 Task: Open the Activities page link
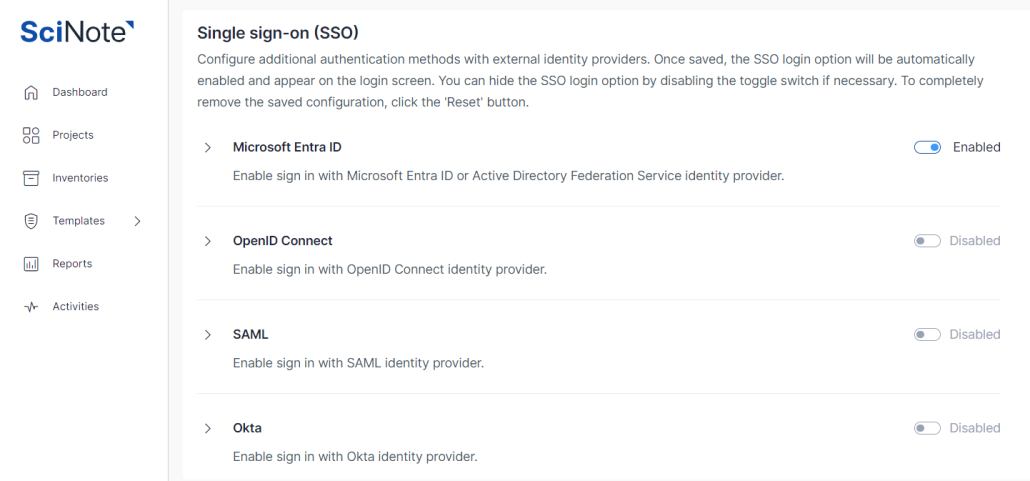(76, 307)
